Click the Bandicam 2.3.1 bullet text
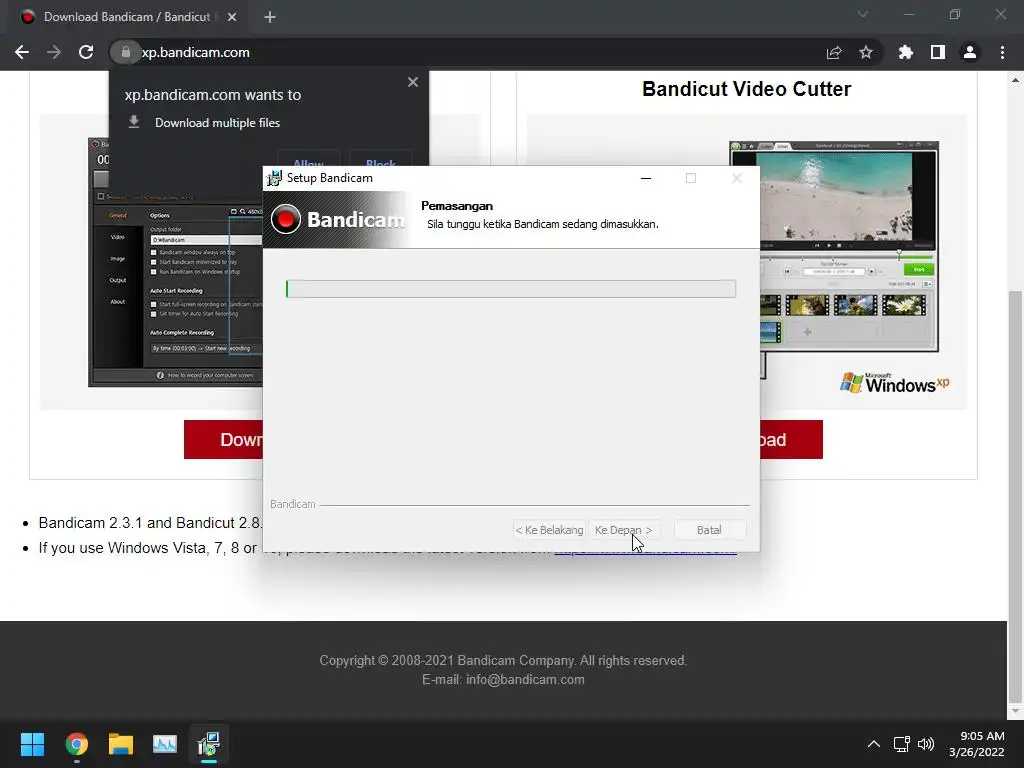The height and width of the screenshot is (768, 1024). click(150, 523)
